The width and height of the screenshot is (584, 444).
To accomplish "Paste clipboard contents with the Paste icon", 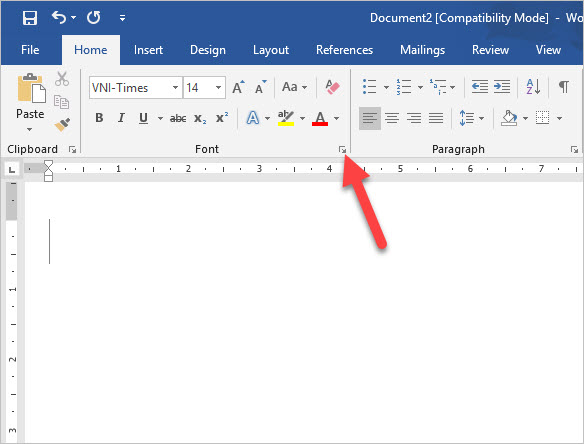I will pyautogui.click(x=31, y=88).
